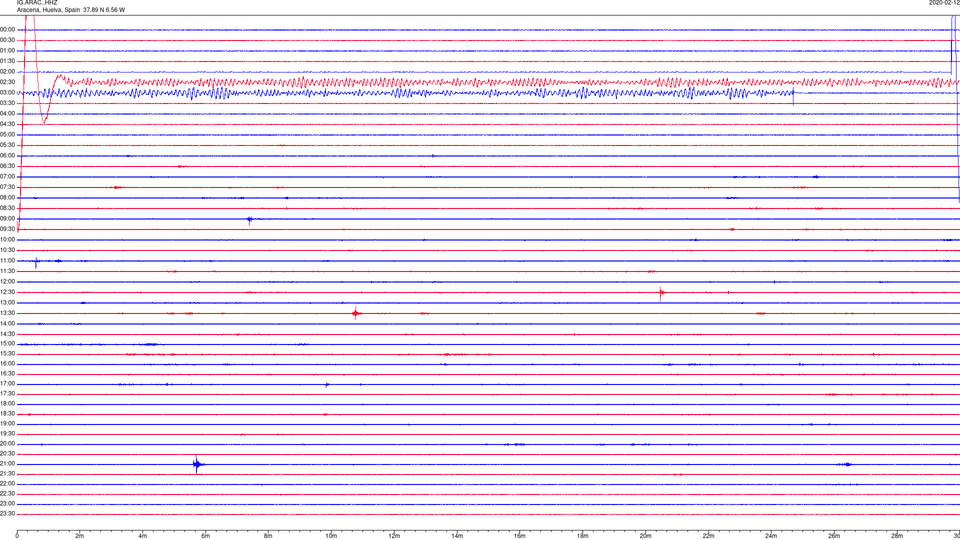Image resolution: width=960 pixels, height=540 pixels.
Task: Select the 12m axis tick label
Action: 394,536
